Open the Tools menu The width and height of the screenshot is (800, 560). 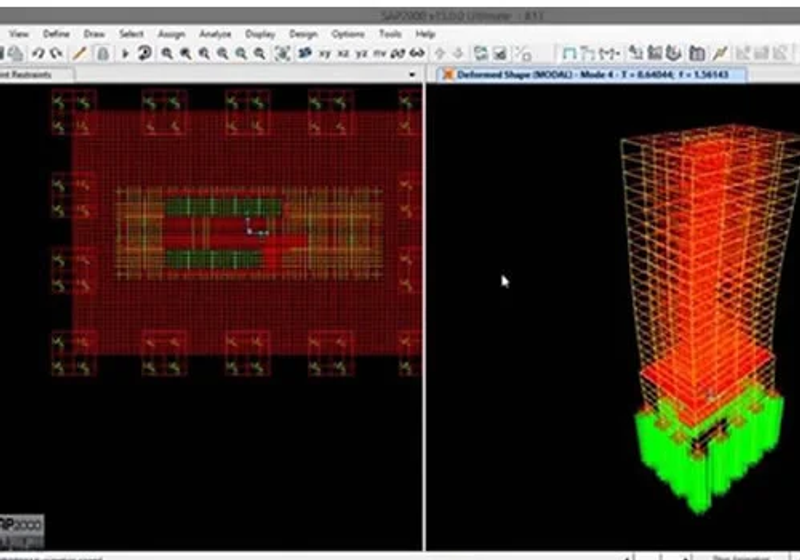[390, 34]
